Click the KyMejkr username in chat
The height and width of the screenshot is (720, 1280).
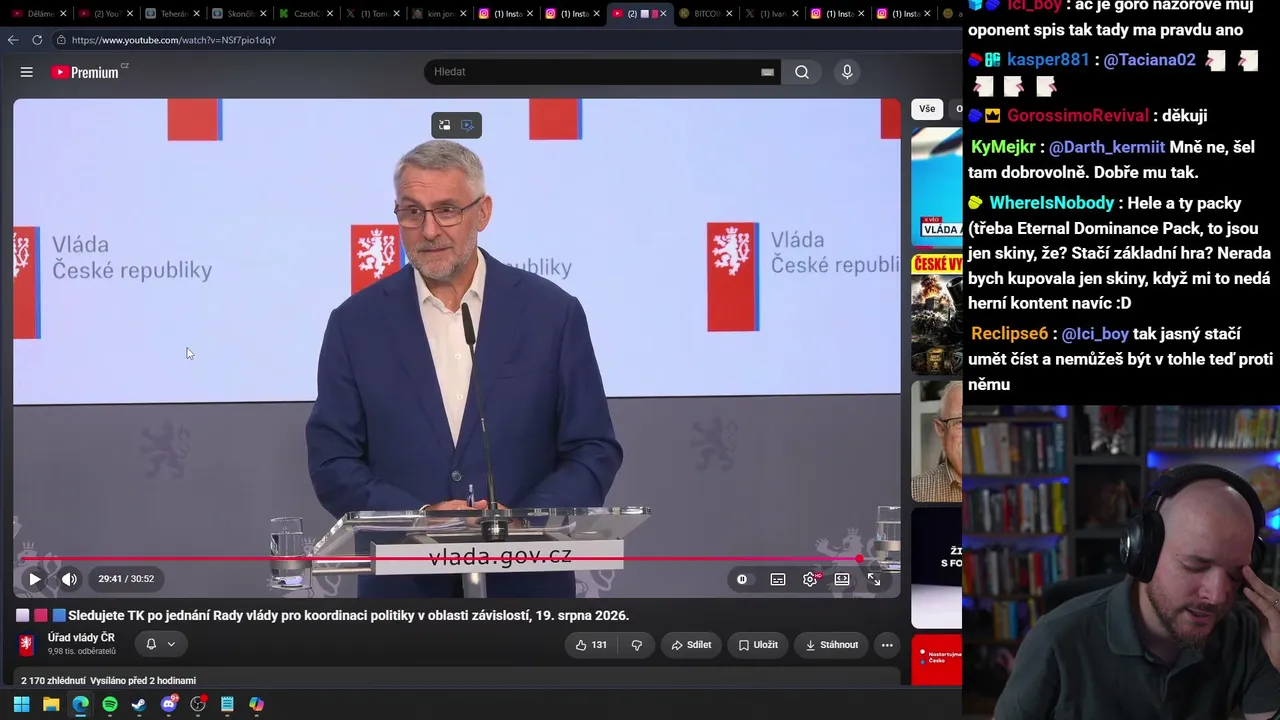pos(1003,147)
